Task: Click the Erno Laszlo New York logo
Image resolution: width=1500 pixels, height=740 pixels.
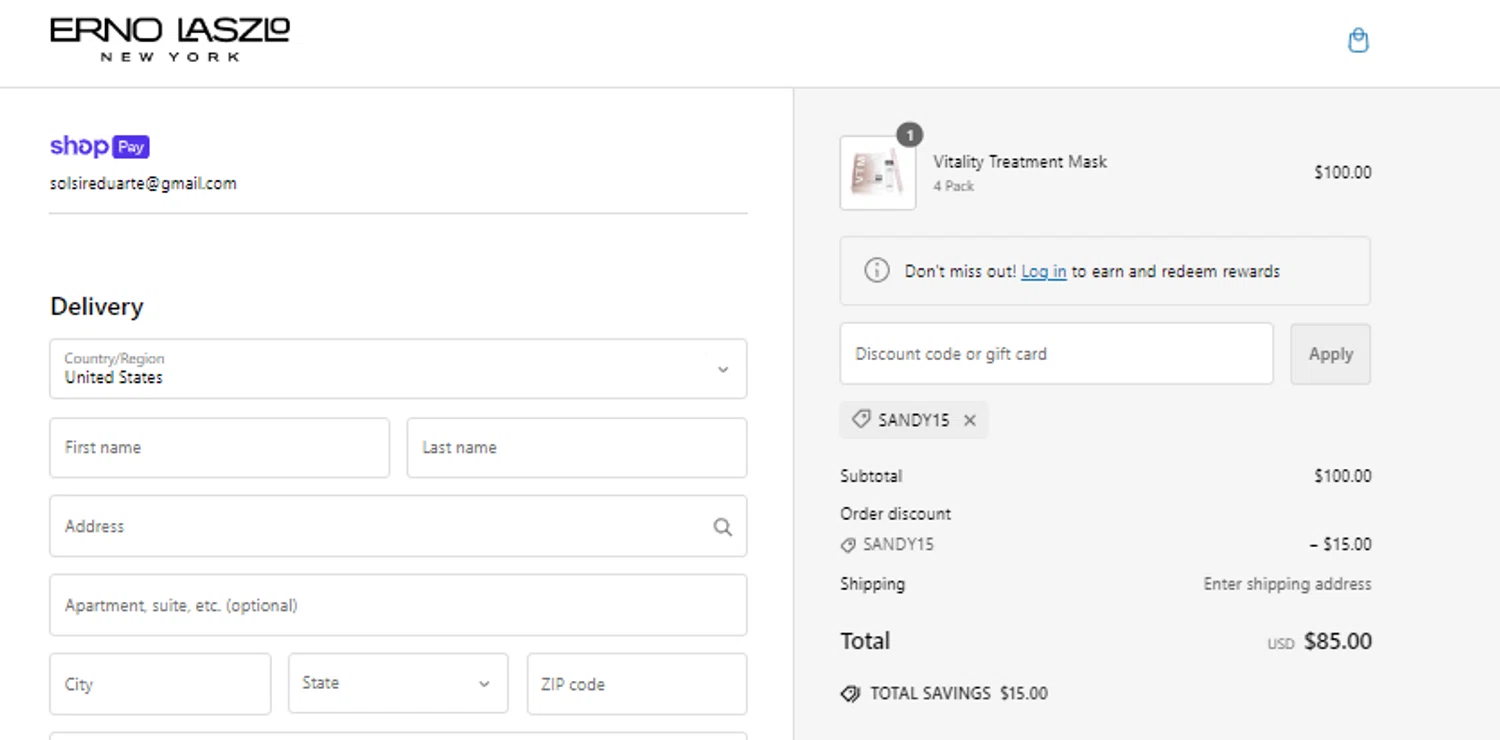Action: pos(170,40)
